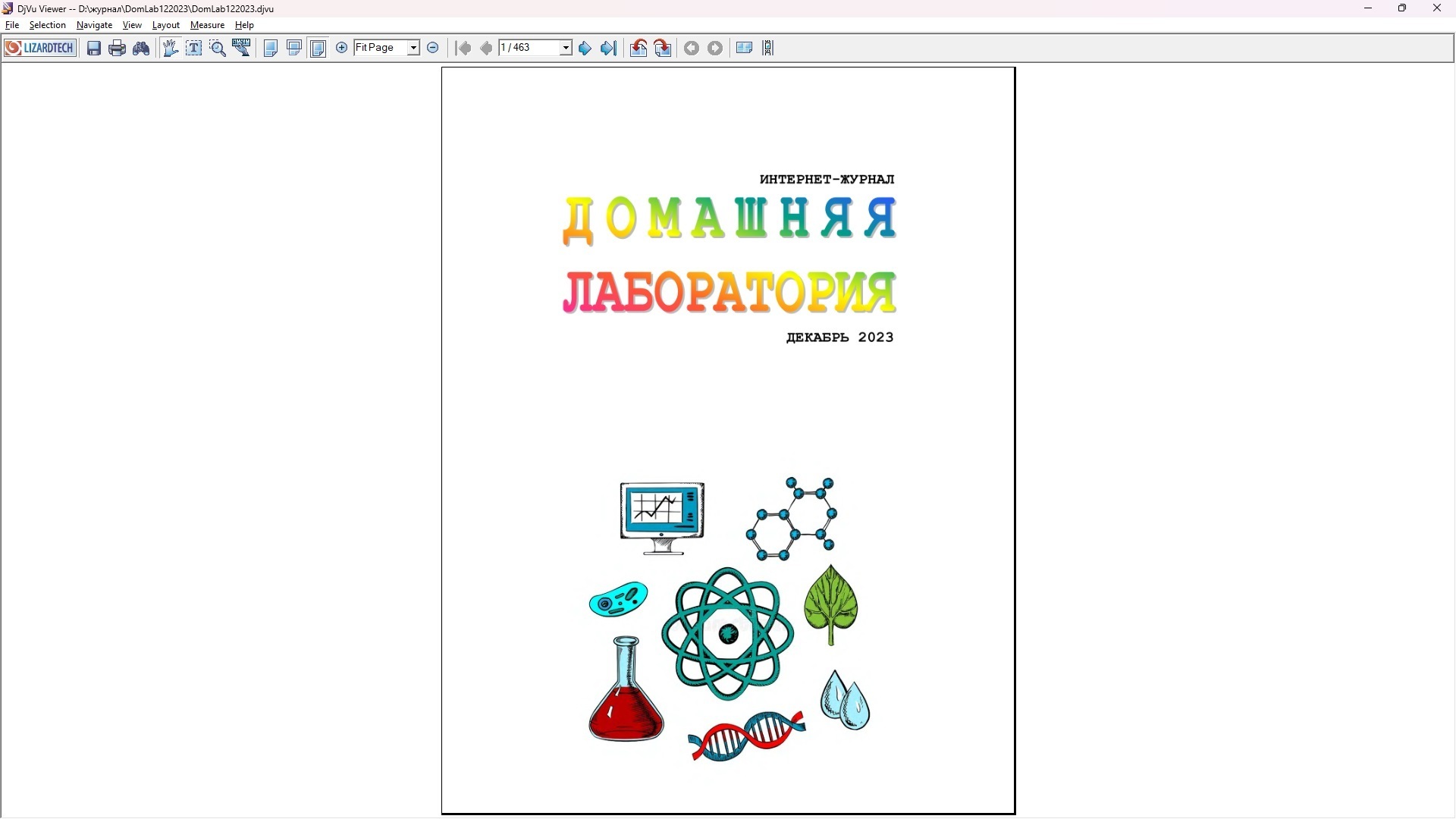This screenshot has height=819, width=1456.
Task: Open the page number dropdown
Action: pyautogui.click(x=566, y=48)
